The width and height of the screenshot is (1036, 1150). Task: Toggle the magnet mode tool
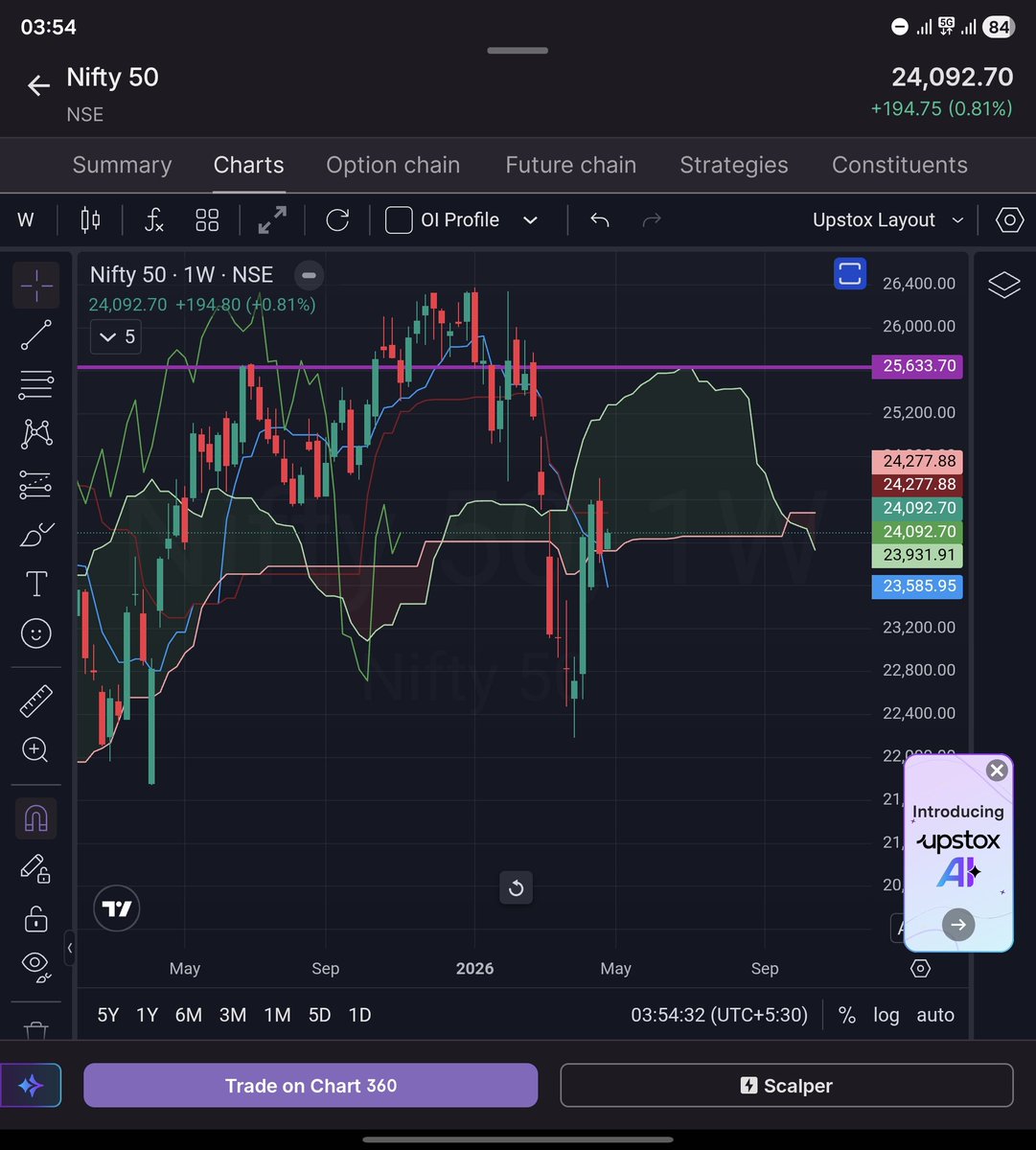point(36,818)
